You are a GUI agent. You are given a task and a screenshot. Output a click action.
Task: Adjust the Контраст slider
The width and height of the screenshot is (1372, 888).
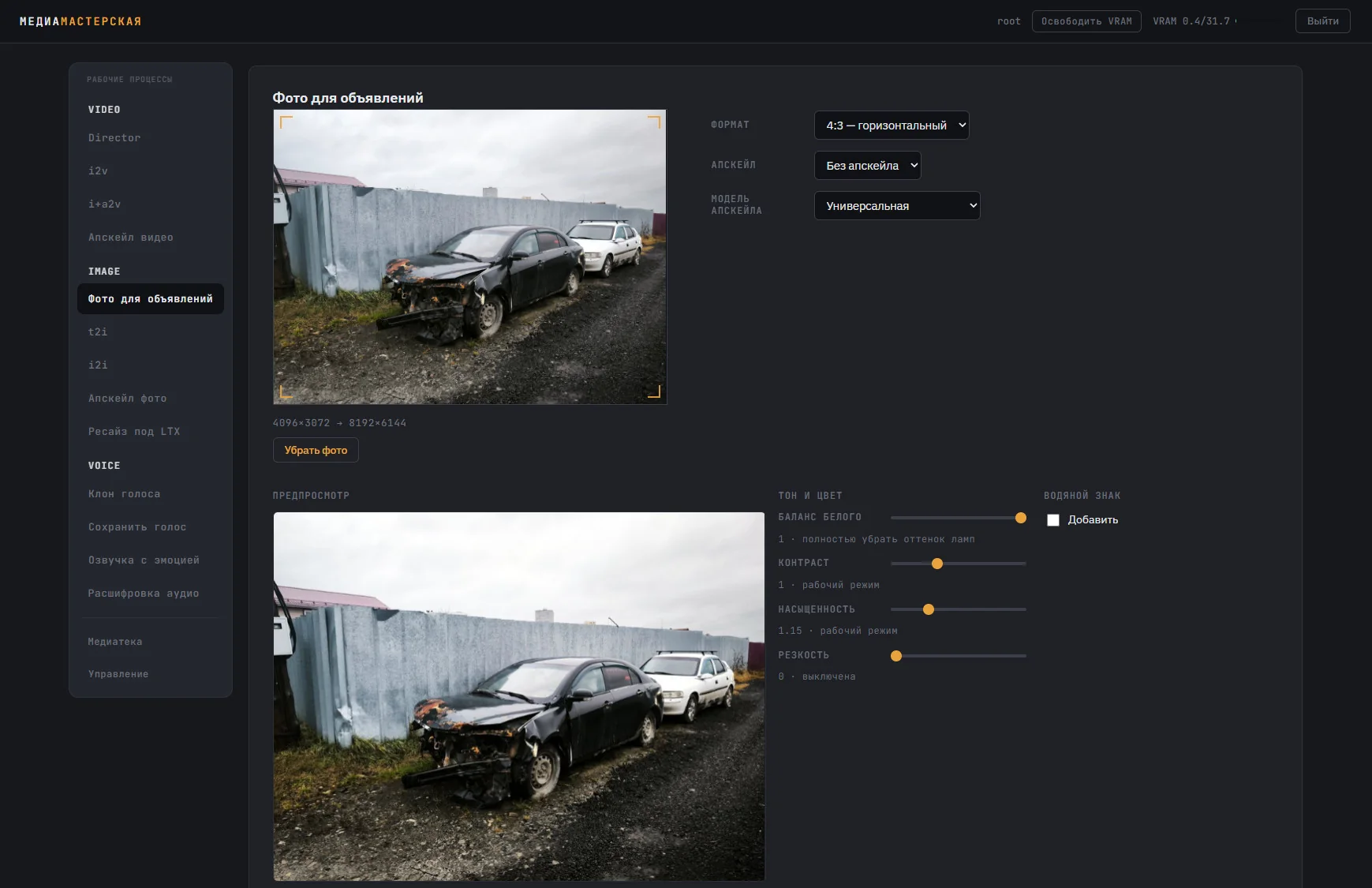coord(958,564)
